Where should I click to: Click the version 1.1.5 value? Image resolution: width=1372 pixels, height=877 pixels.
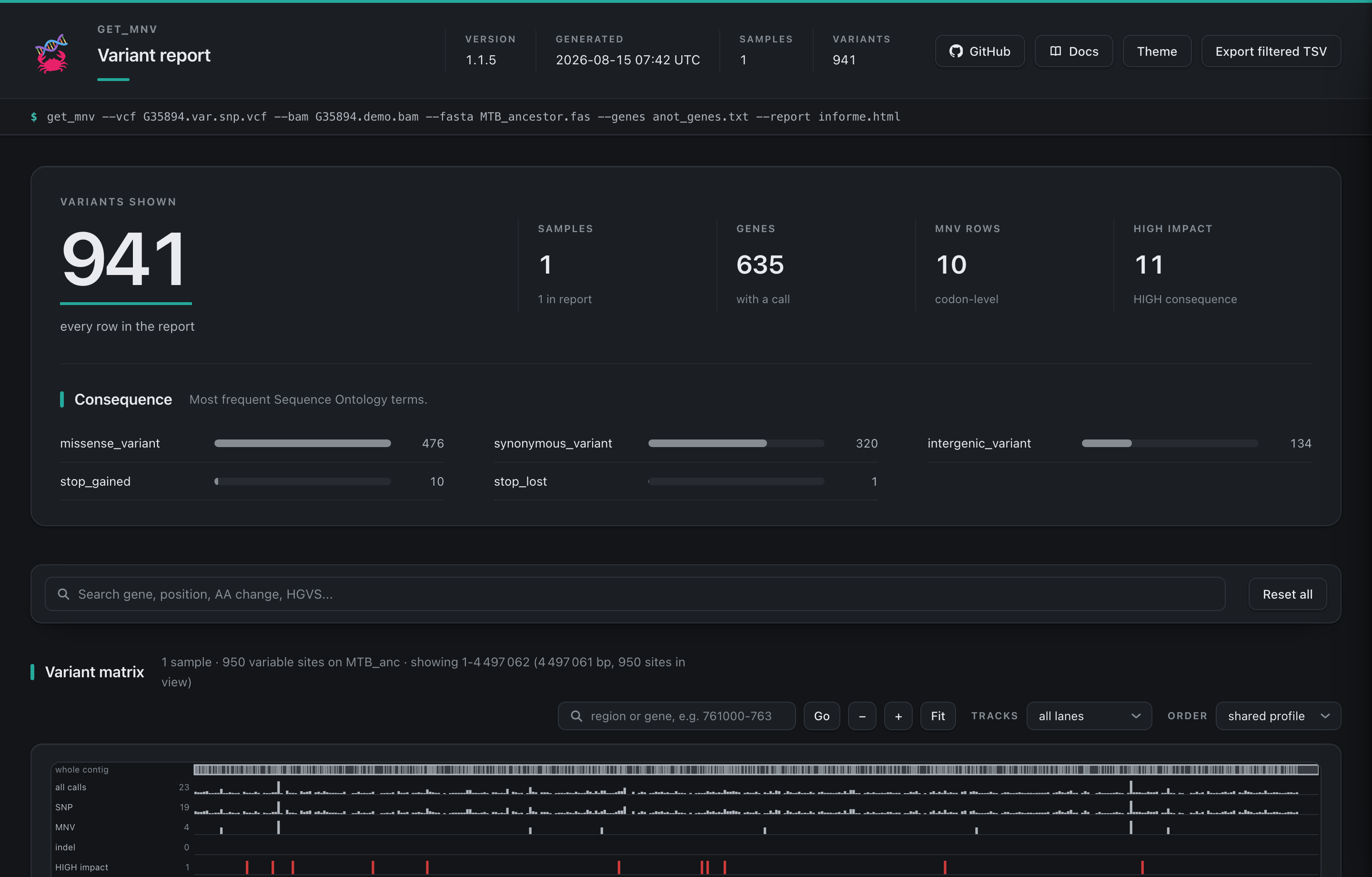click(481, 60)
